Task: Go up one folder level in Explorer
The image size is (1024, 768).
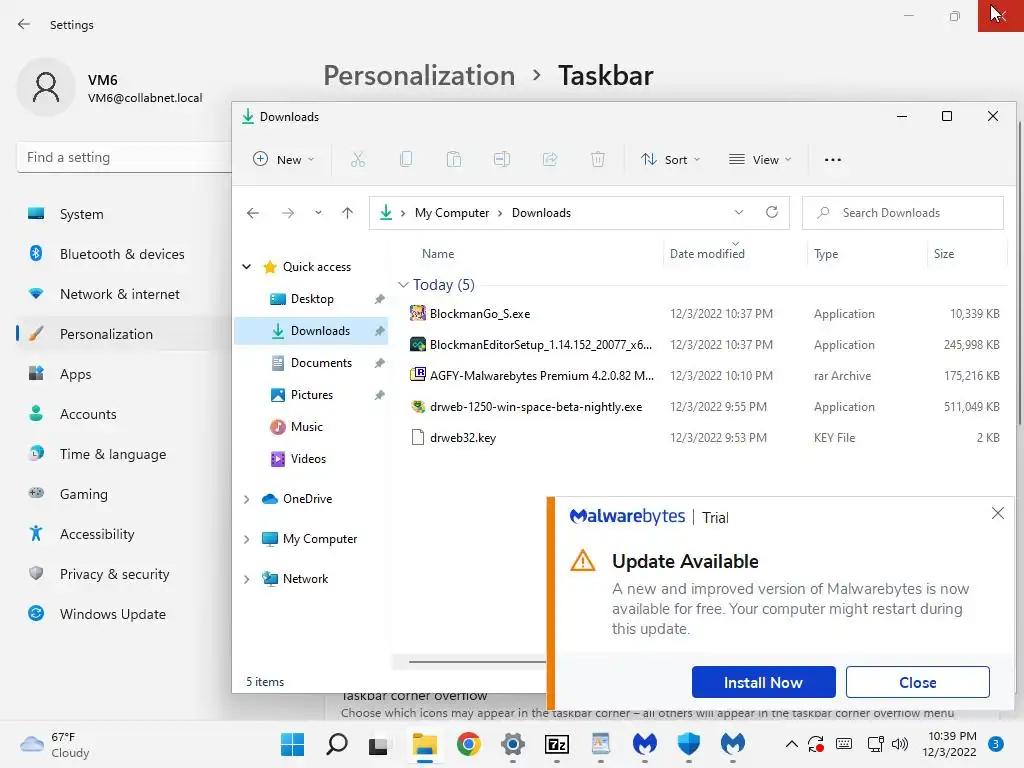Action: click(x=347, y=213)
